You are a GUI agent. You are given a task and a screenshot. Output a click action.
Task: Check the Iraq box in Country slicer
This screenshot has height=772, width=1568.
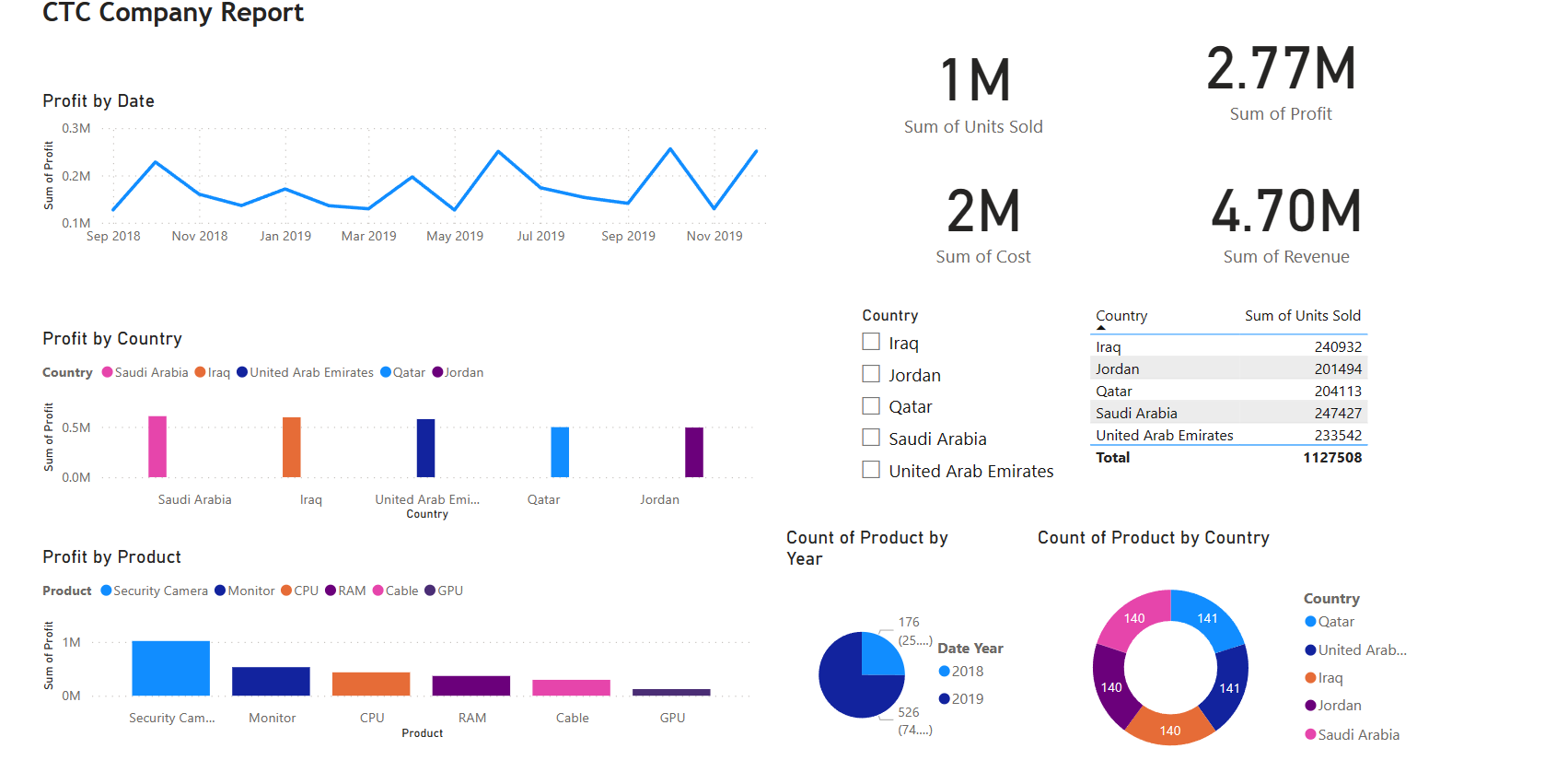(871, 342)
